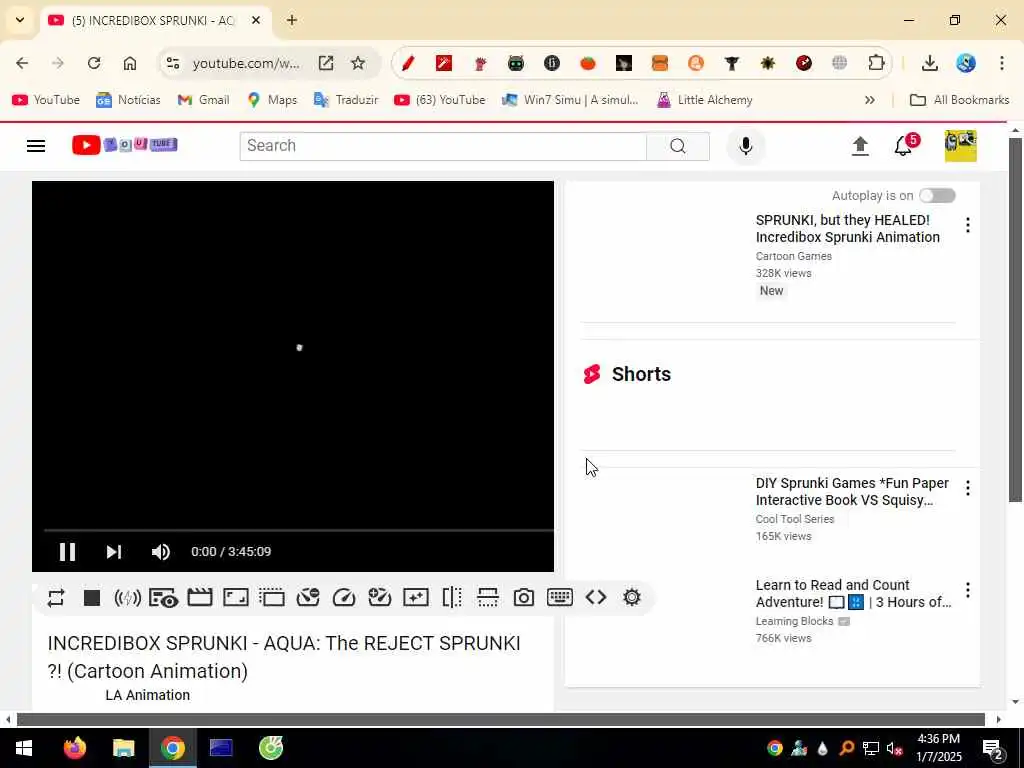Mute the video volume
This screenshot has width=1024, height=768.
(161, 552)
